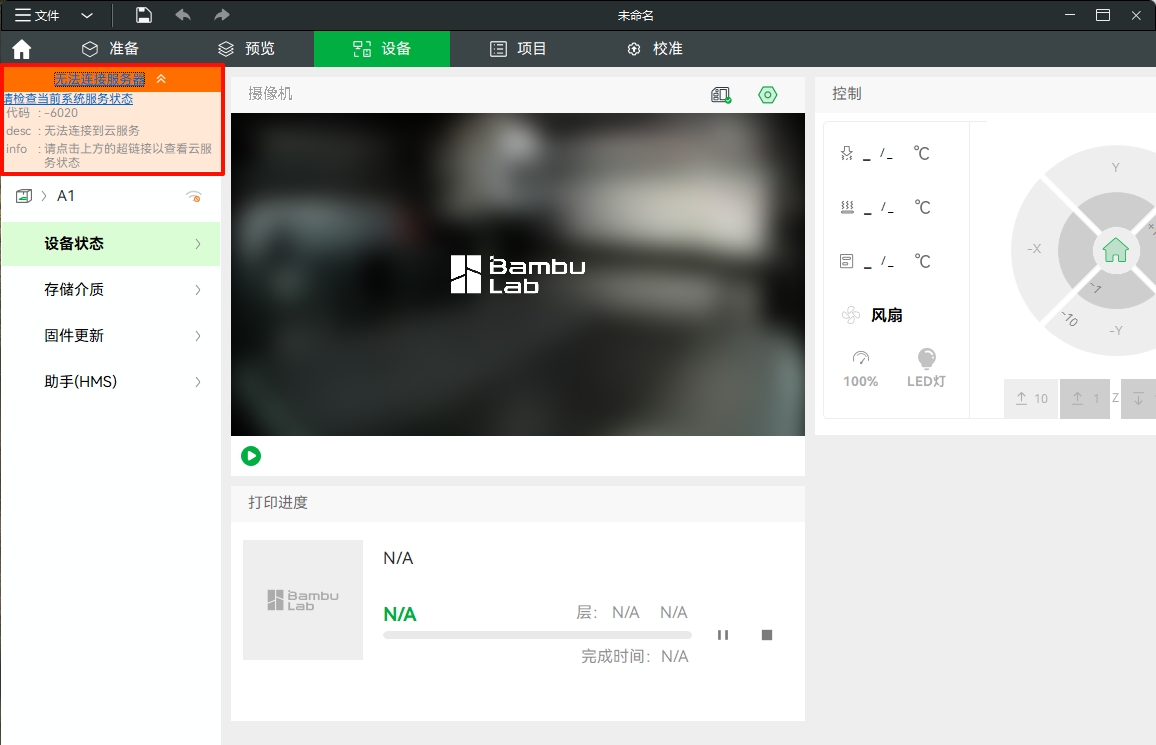Collapse the 无法连接服务器 error banner
This screenshot has height=745, width=1156.
point(161,79)
